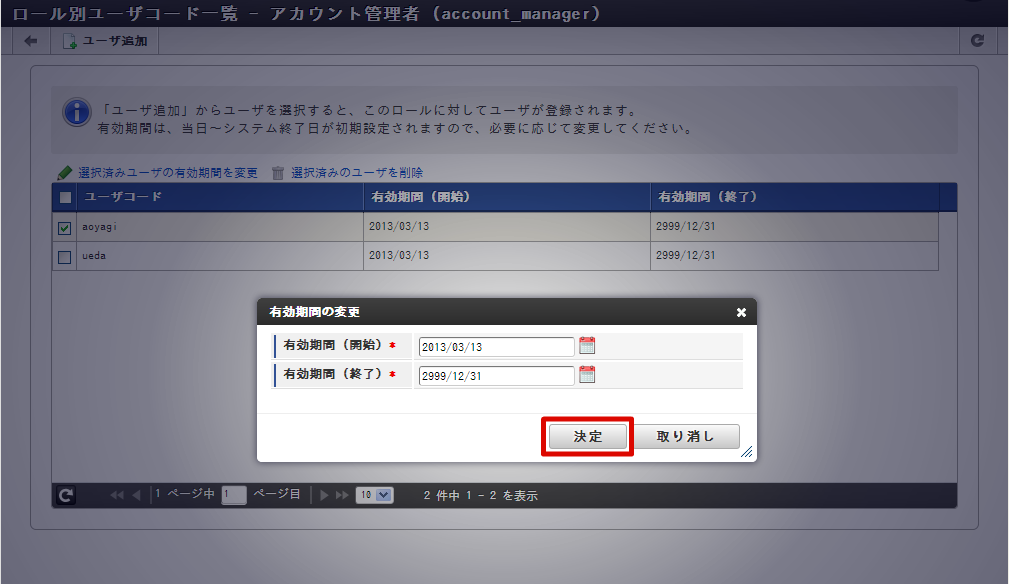Click ueda's start date 2013/03/13 cell
The height and width of the screenshot is (584, 1009).
pos(507,256)
